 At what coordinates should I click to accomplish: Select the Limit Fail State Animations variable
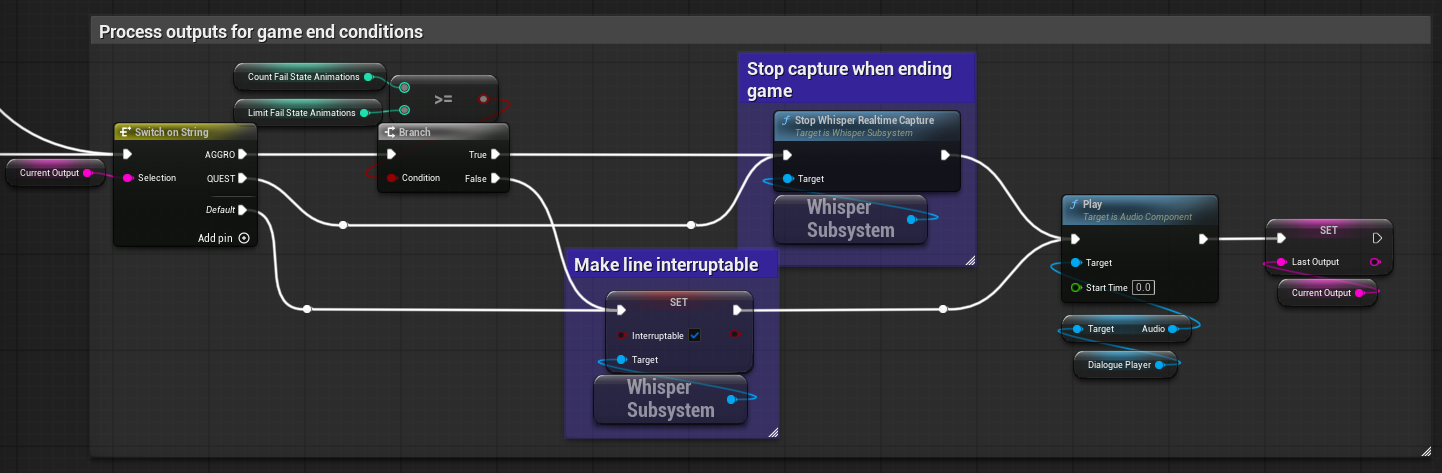(301, 113)
